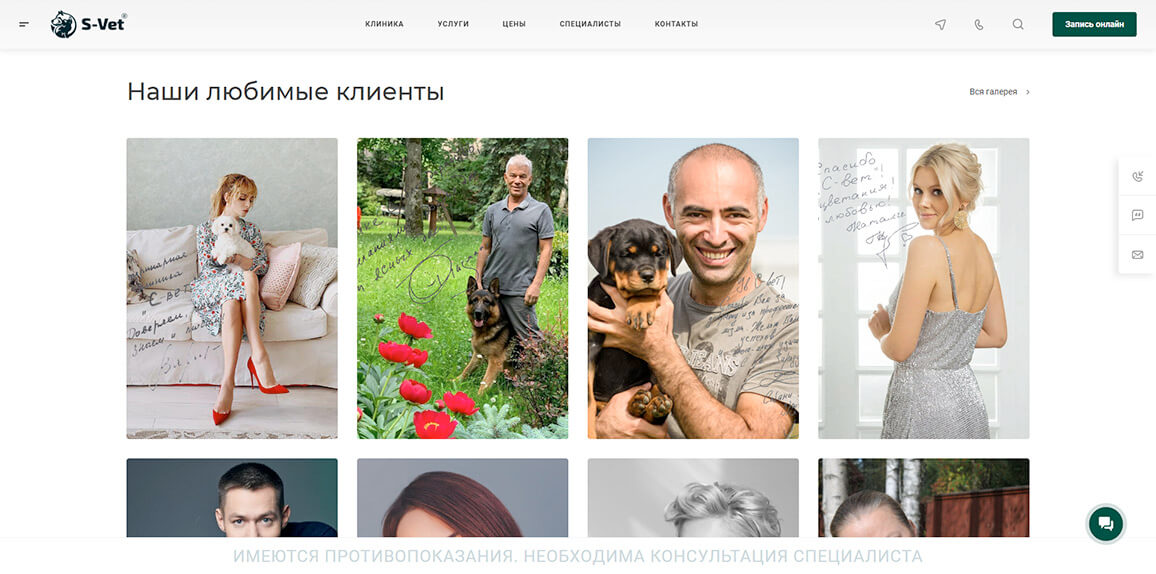Open the Контакты menu item
The image size is (1156, 574).
point(676,24)
